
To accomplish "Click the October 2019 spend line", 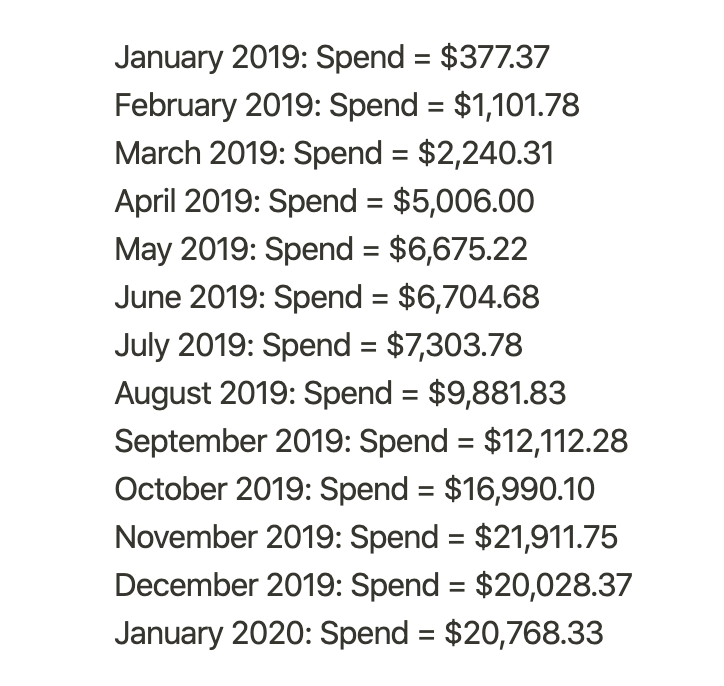I will pyautogui.click(x=355, y=490).
